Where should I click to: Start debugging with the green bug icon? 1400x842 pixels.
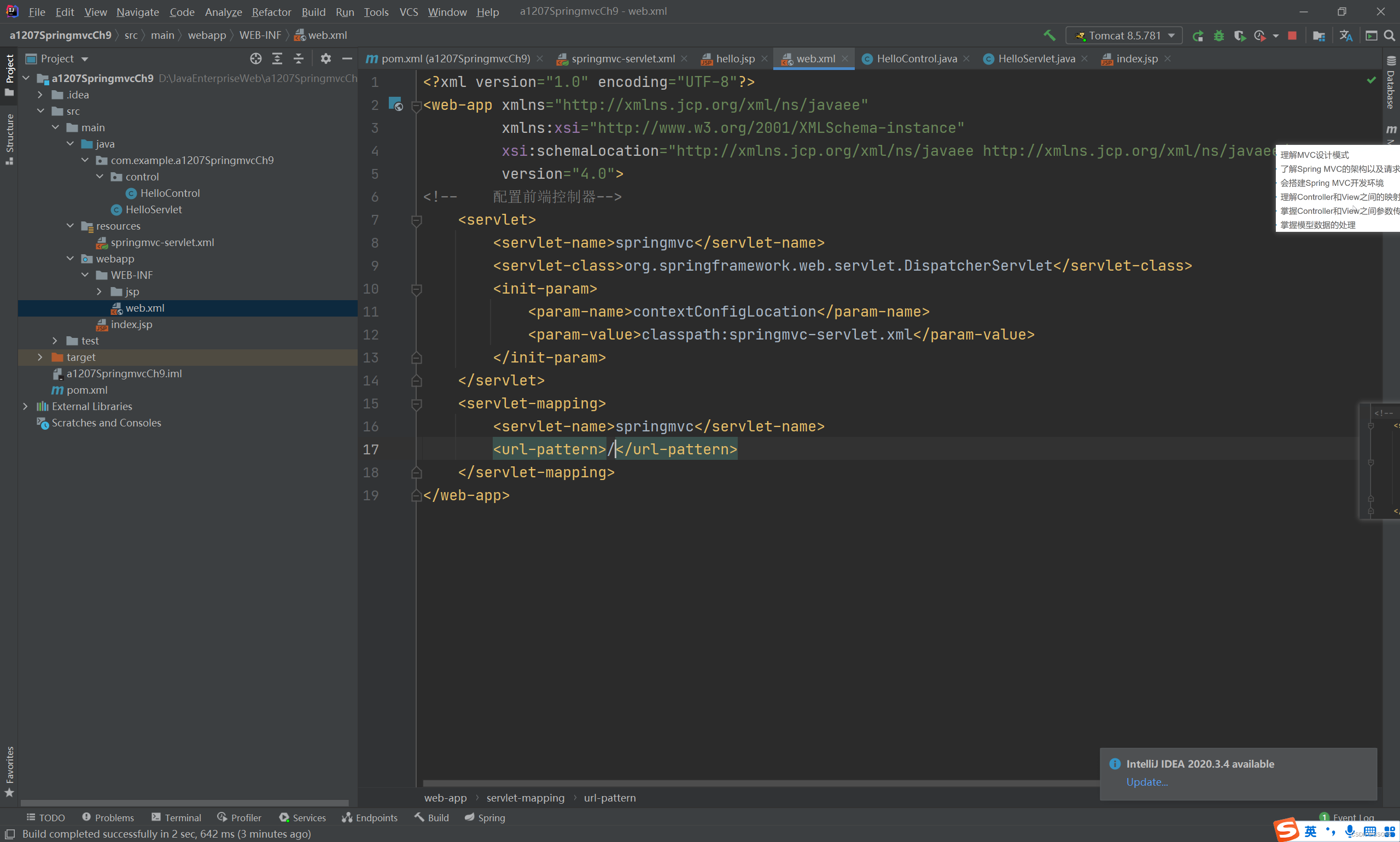(x=1219, y=36)
